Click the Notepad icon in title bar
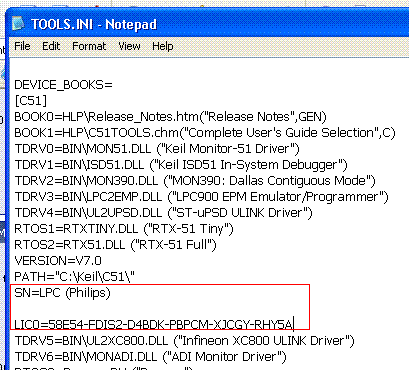The width and height of the screenshot is (409, 370). 18,24
